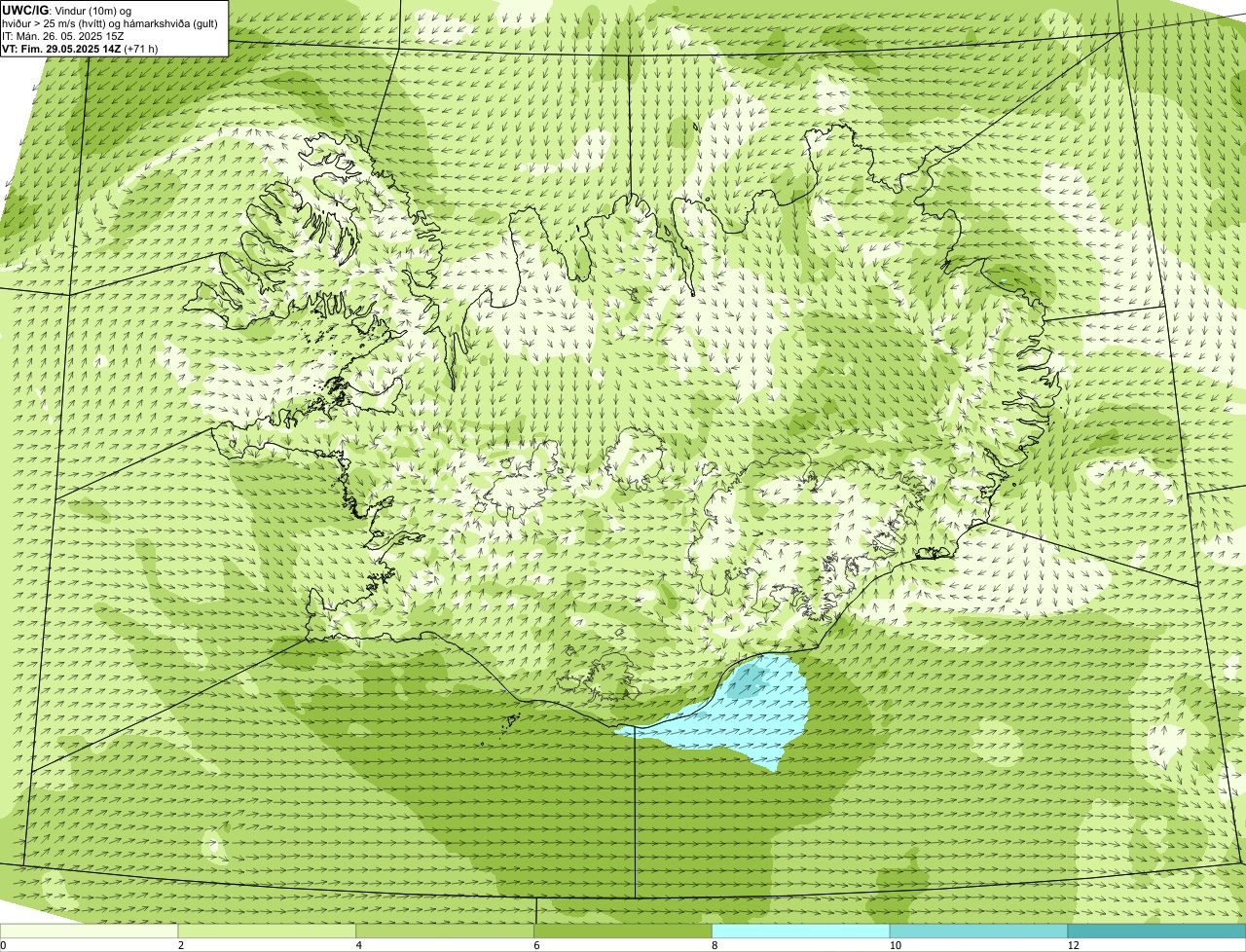Click the scale label '12'
This screenshot has height=952, width=1246.
coord(1073,945)
